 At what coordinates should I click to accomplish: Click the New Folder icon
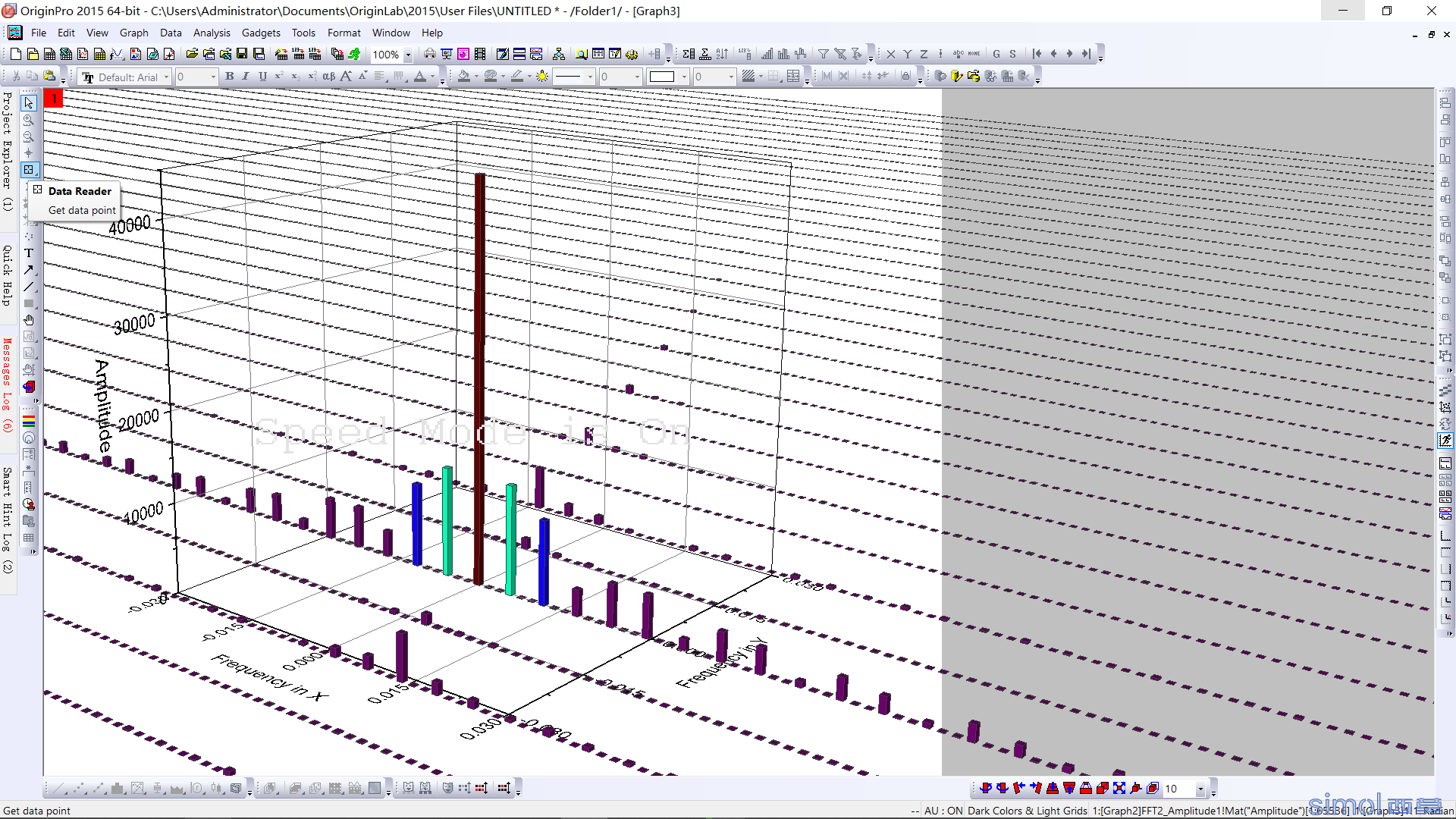tap(33, 54)
